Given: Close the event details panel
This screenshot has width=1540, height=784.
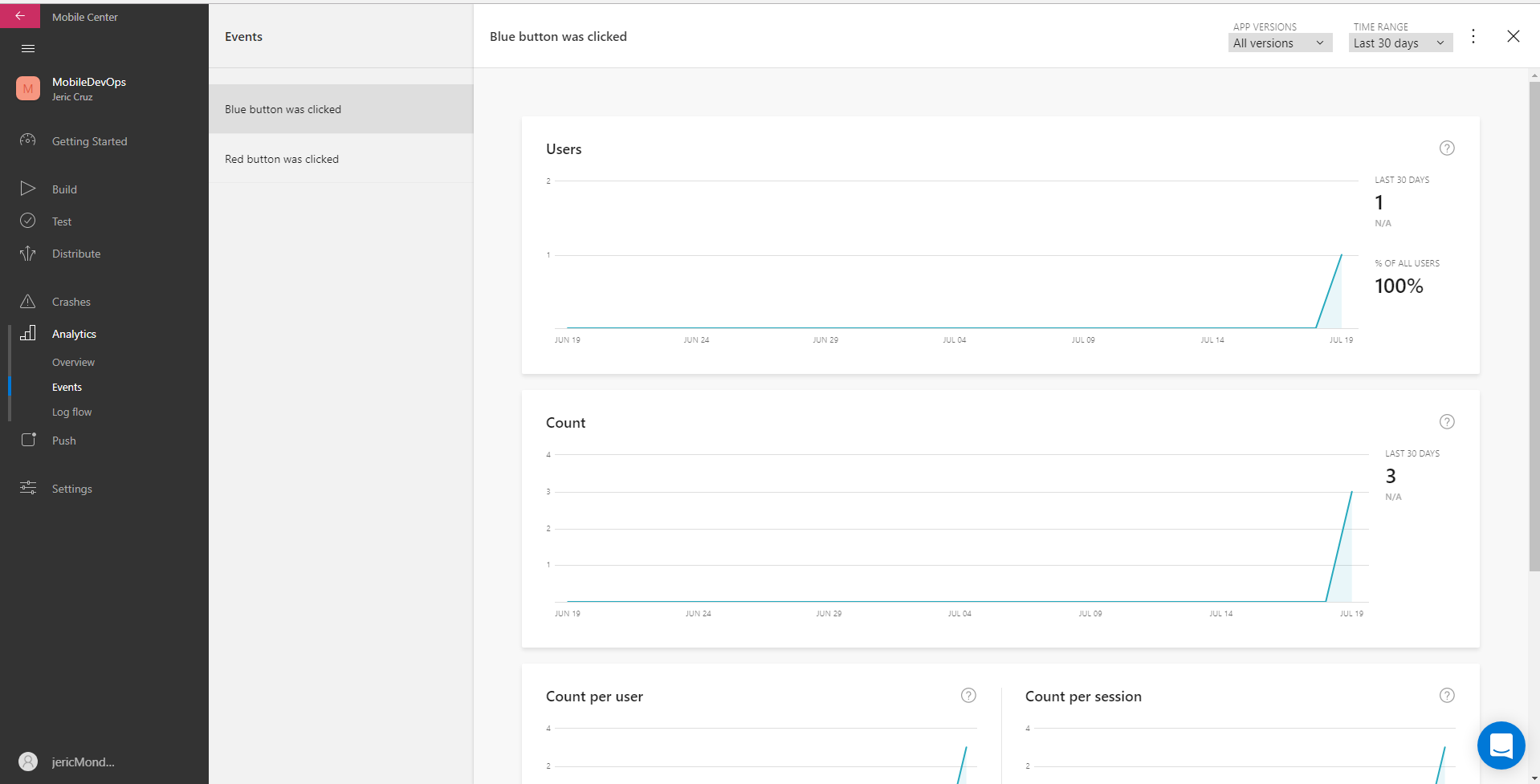Looking at the screenshot, I should coord(1514,36).
